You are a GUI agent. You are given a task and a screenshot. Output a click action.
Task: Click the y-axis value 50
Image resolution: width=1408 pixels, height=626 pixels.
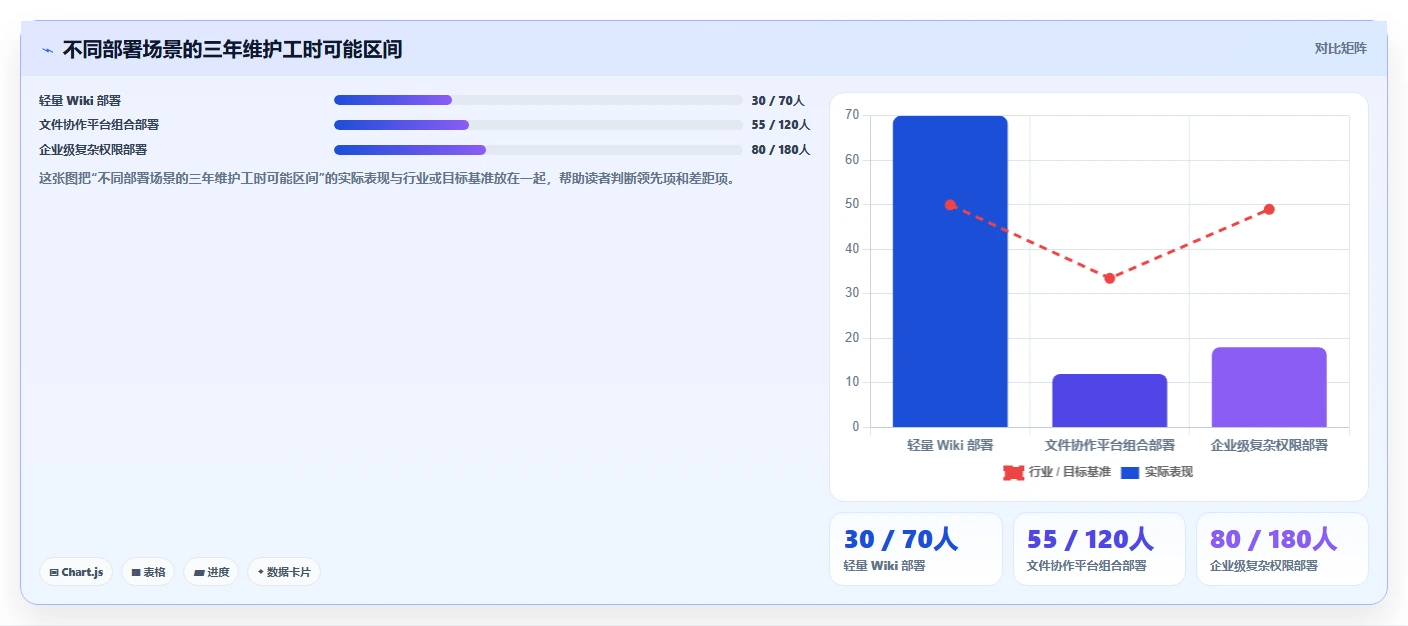pyautogui.click(x=852, y=204)
